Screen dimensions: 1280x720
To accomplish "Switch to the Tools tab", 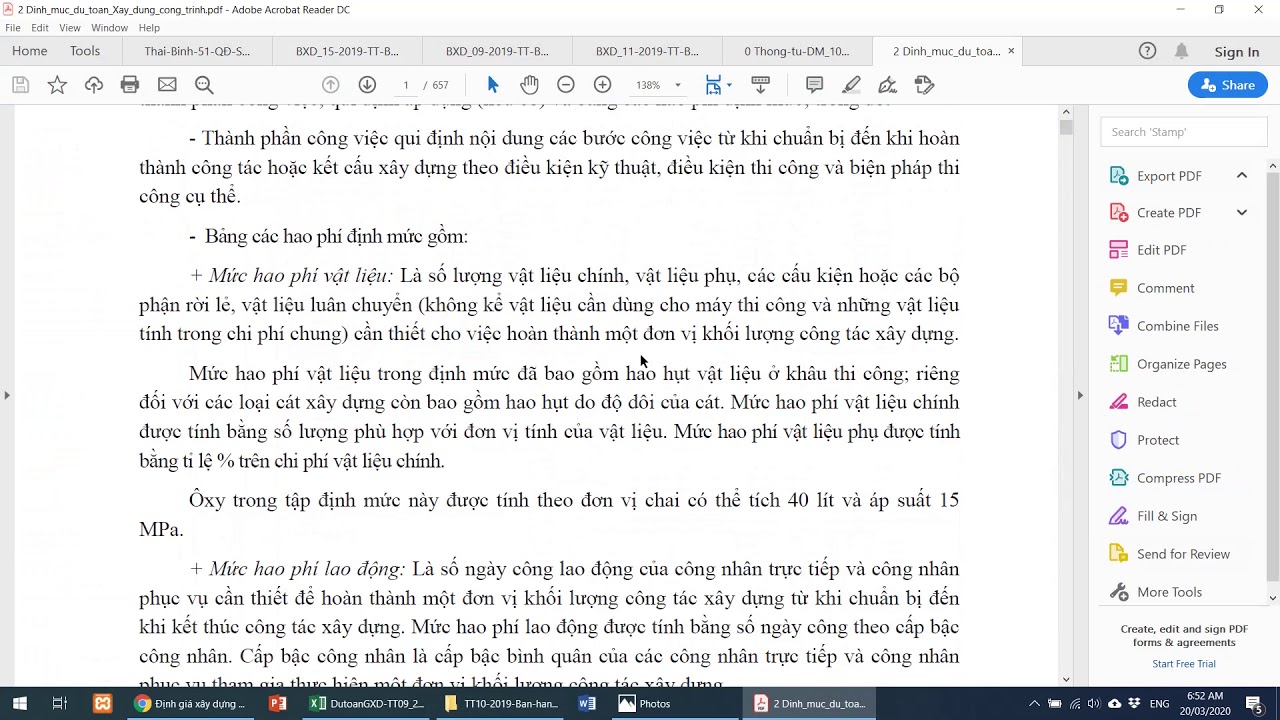I will (x=85, y=51).
